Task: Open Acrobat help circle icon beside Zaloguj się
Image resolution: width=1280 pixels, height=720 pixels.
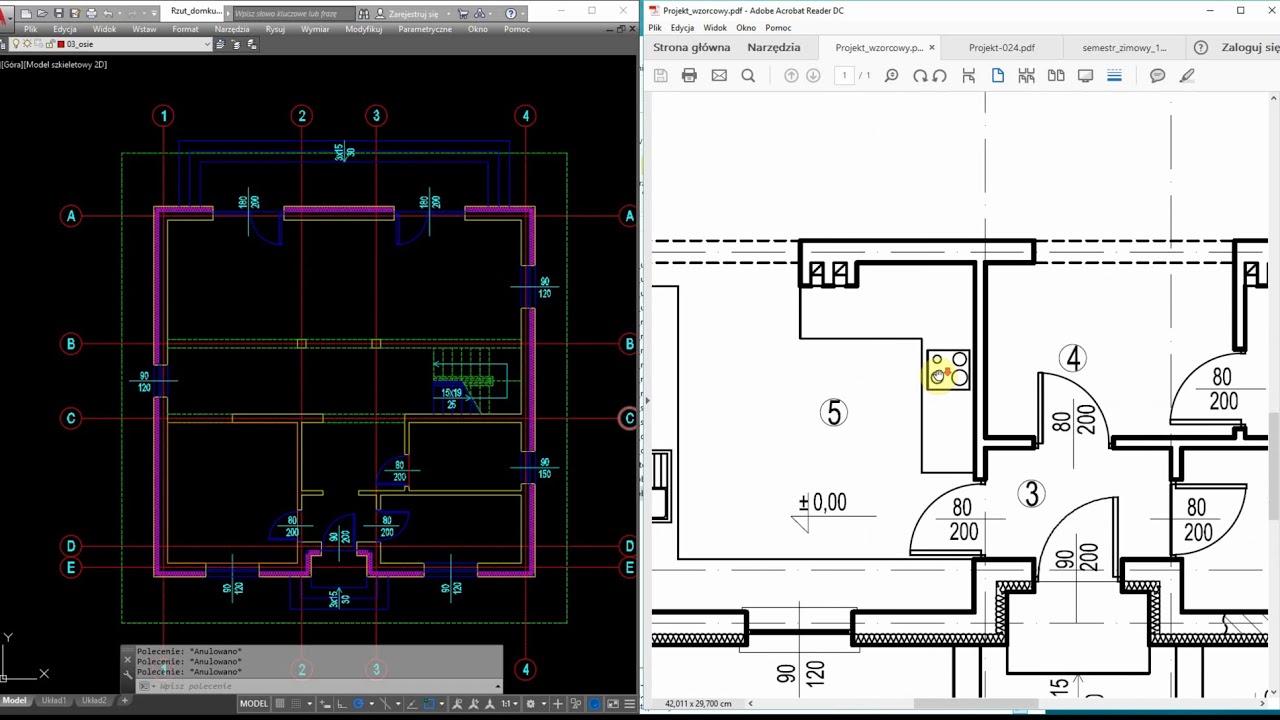Action: pos(1201,47)
